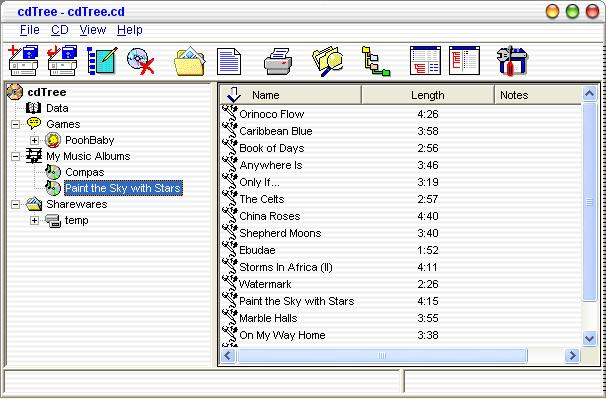
Task: Click the Sharewares folder icon
Action: pyautogui.click(x=34, y=204)
